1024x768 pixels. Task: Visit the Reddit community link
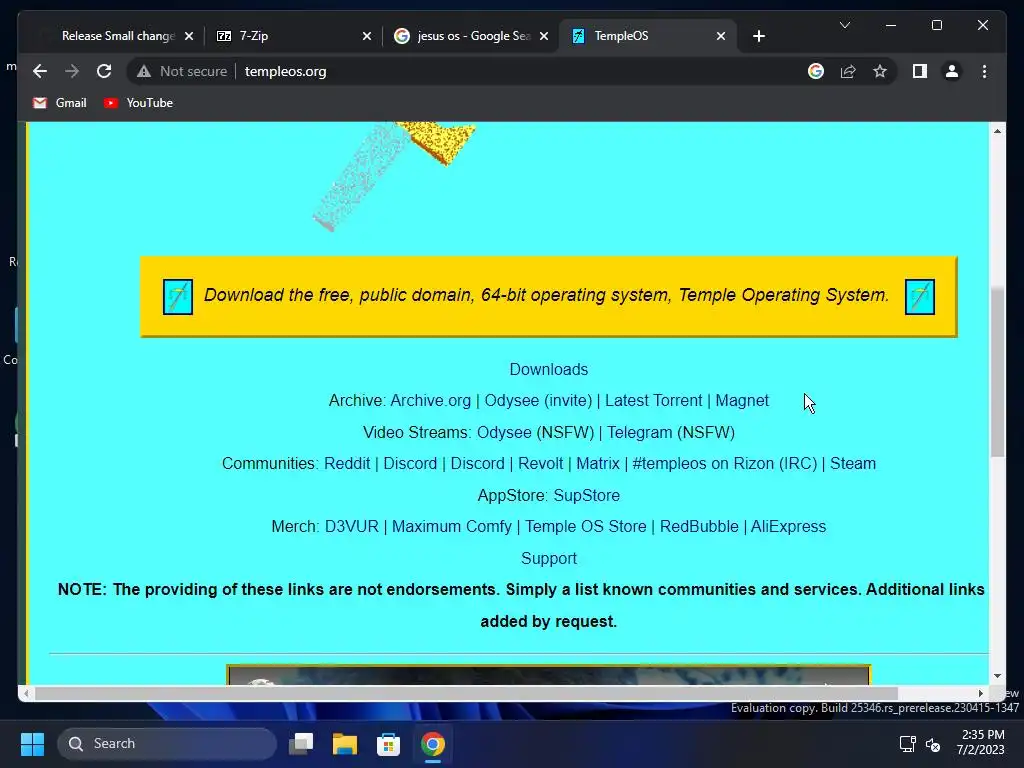click(x=347, y=463)
